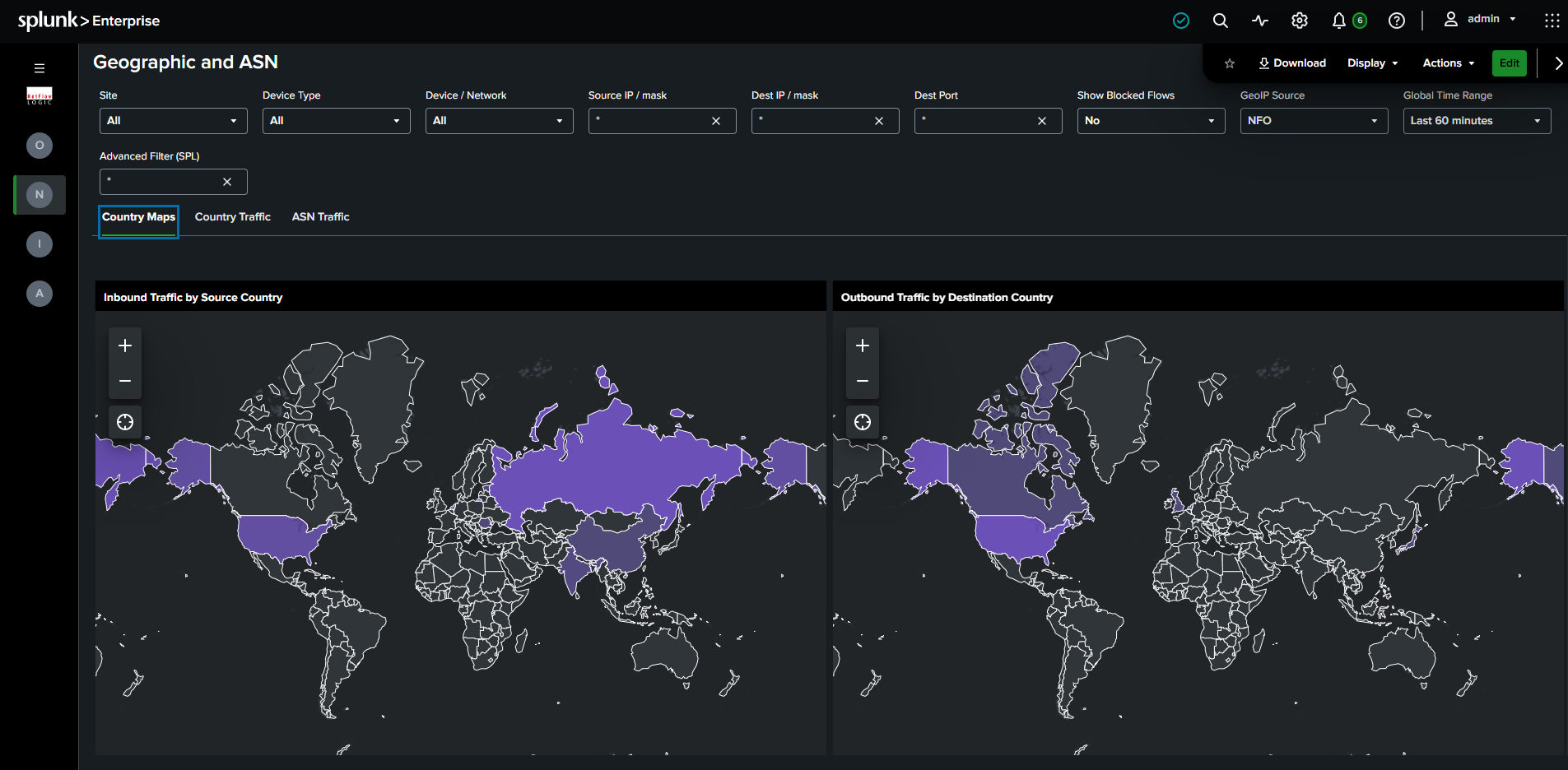Click the NetFlow Logic app logo

pyautogui.click(x=40, y=96)
